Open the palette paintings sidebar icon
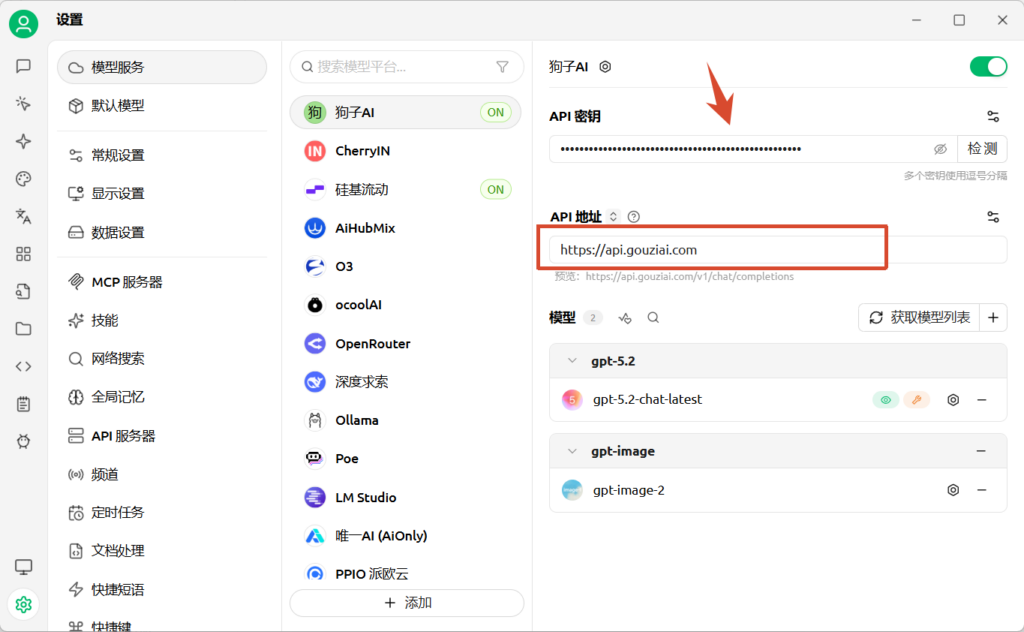 coord(24,179)
